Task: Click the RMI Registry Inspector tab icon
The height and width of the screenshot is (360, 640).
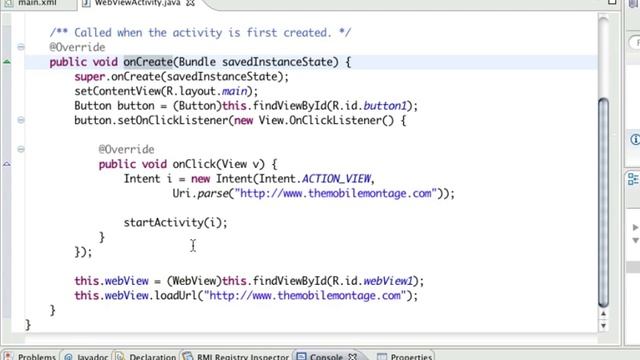Action: tap(188, 356)
